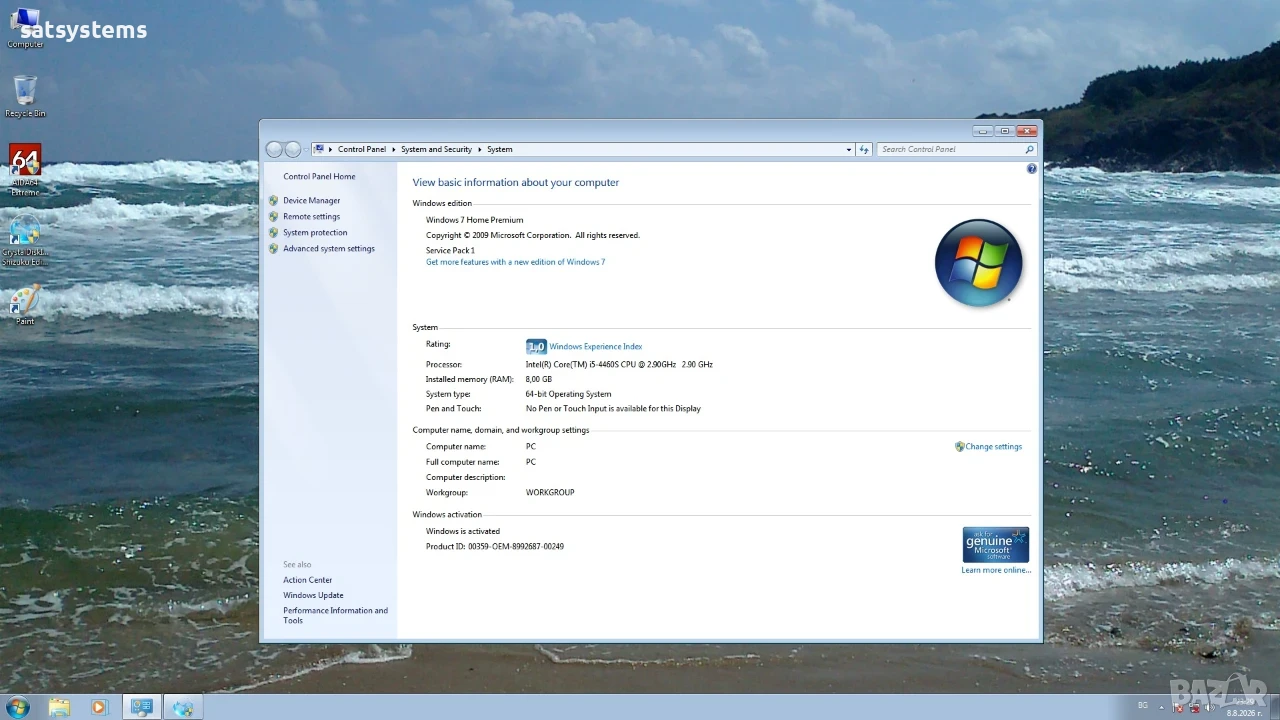
Task: Expand the arrow after Control Panel breadcrumb
Action: [394, 149]
